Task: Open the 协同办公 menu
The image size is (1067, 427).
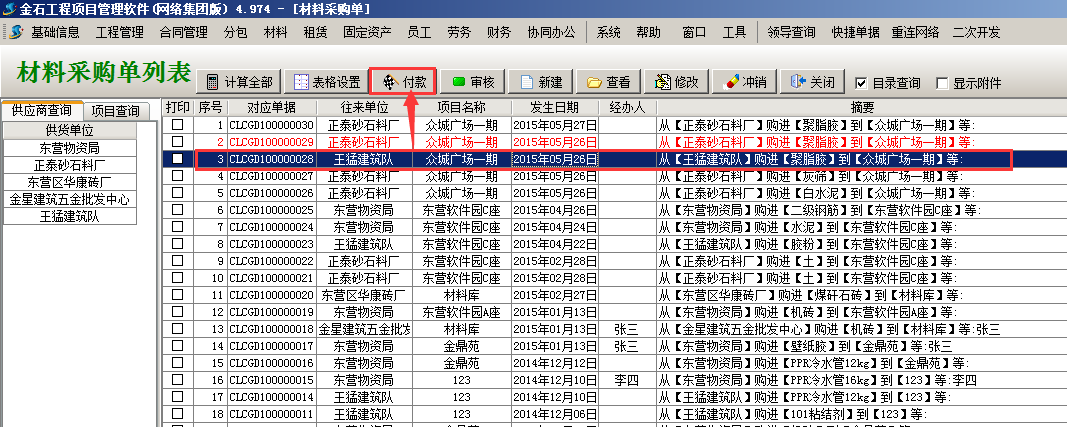Action: (x=551, y=32)
